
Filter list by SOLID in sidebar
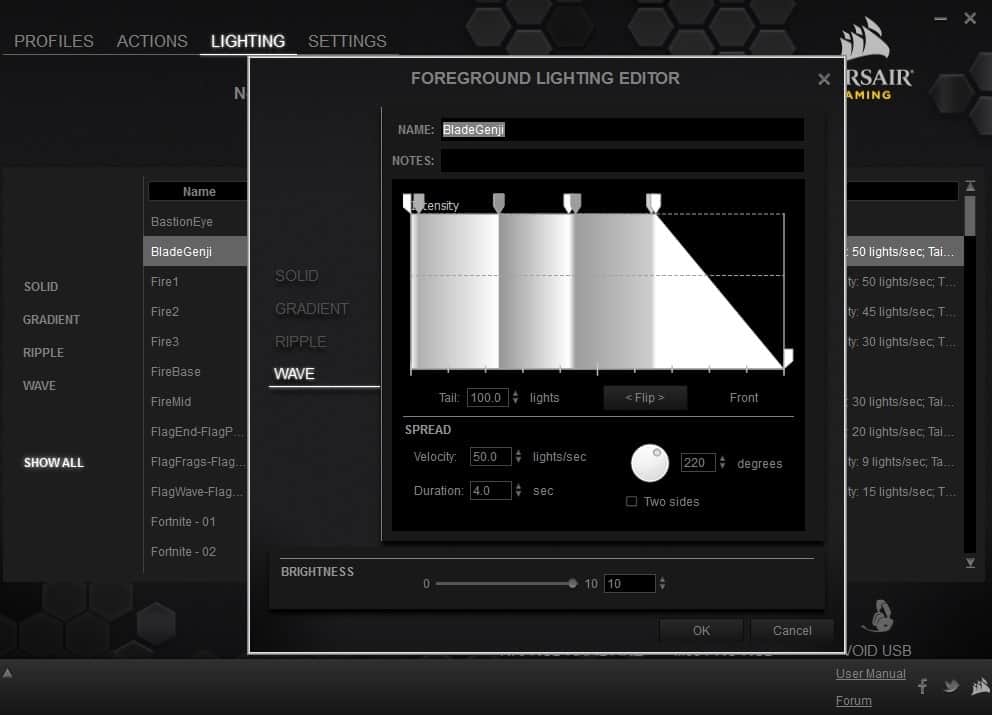point(40,287)
